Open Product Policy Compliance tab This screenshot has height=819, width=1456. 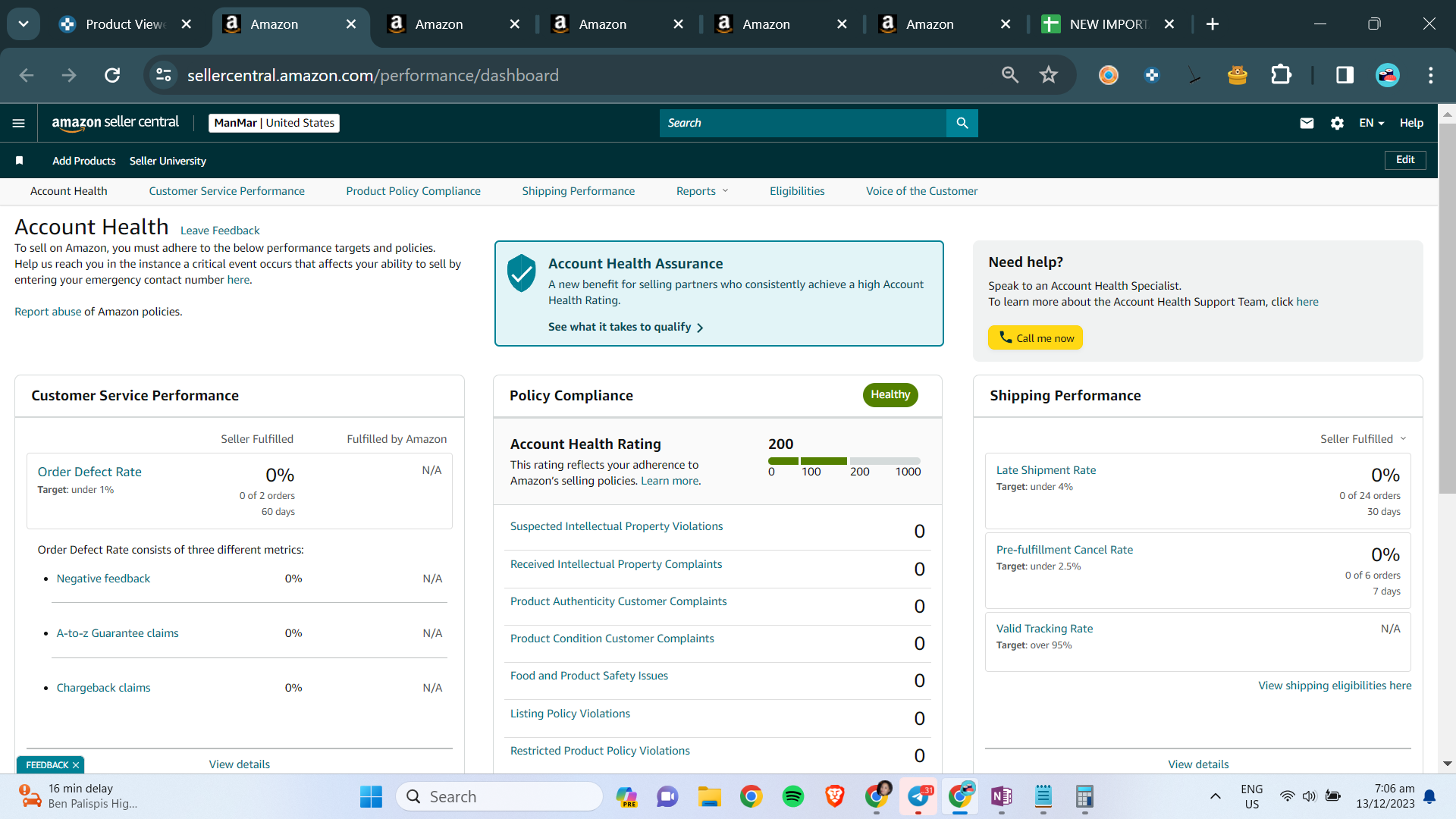click(x=413, y=191)
